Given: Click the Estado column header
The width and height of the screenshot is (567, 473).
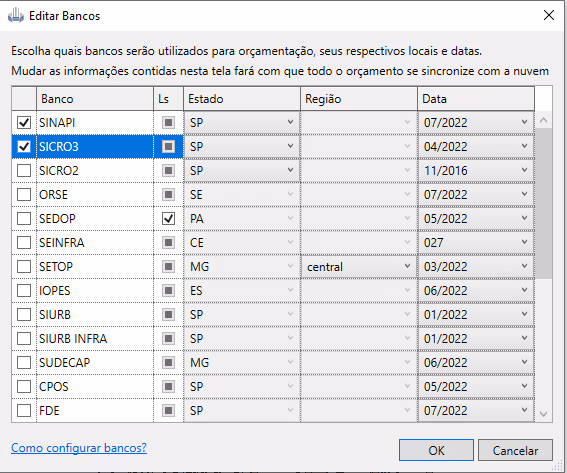Looking at the screenshot, I should click(242, 99).
